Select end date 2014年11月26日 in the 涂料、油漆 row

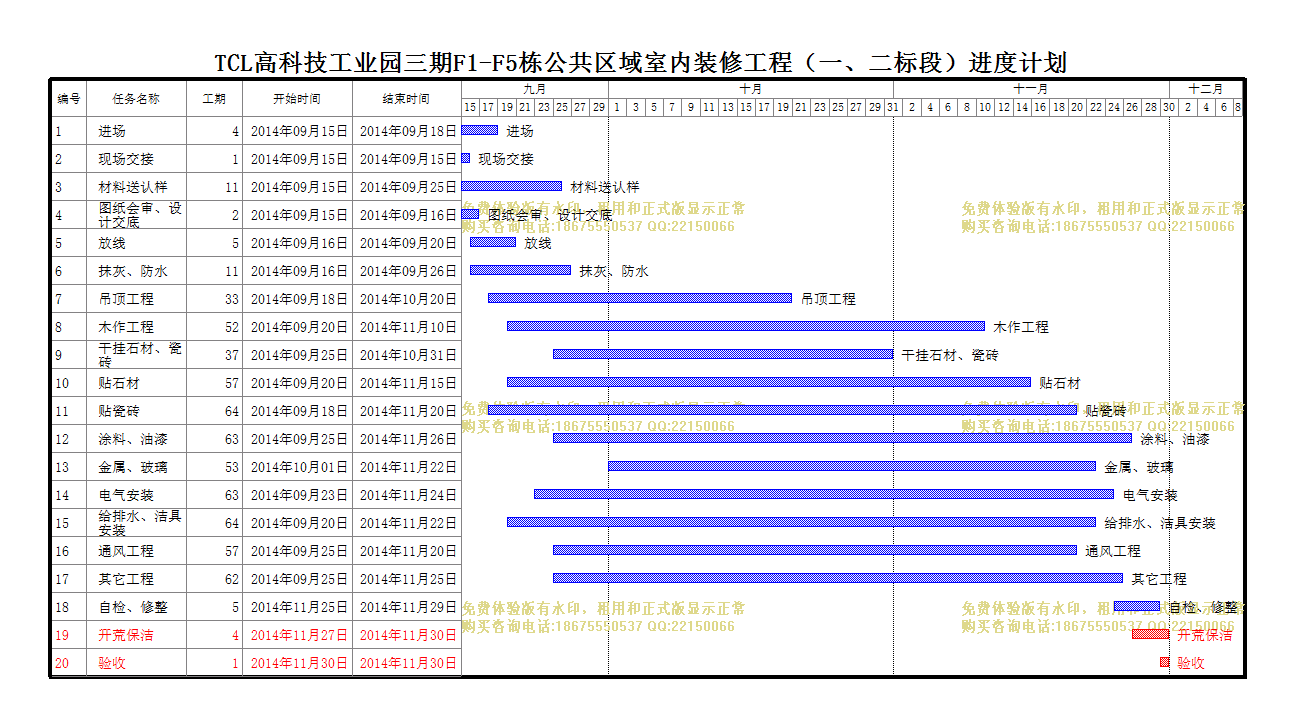tap(408, 439)
